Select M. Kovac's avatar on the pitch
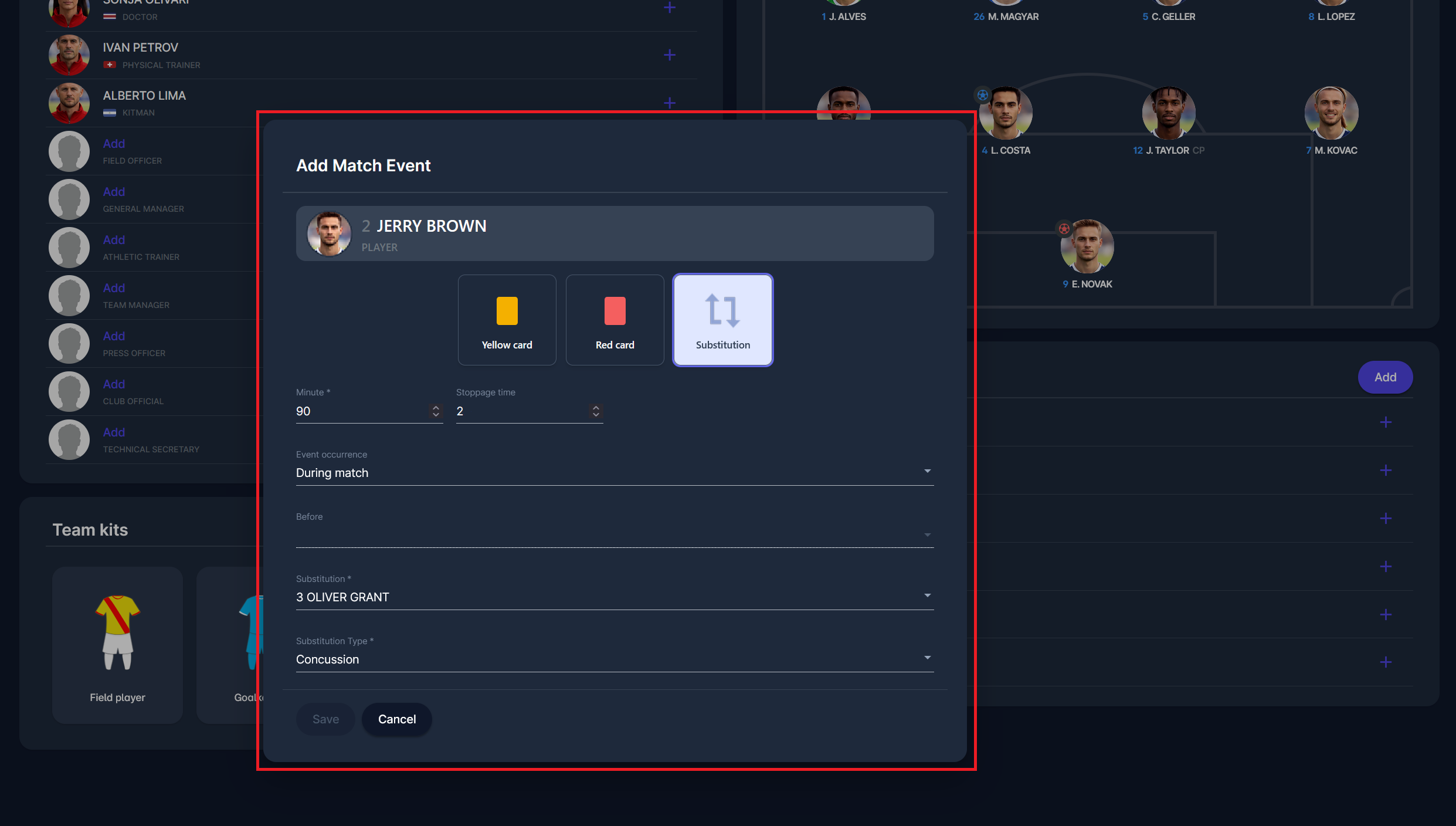Screen dimensions: 1456x826 pos(1331,114)
